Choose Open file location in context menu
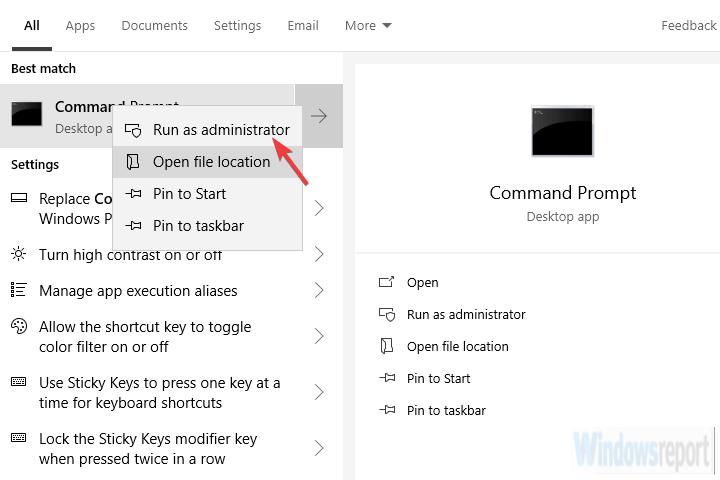The height and width of the screenshot is (480, 720). click(x=208, y=162)
